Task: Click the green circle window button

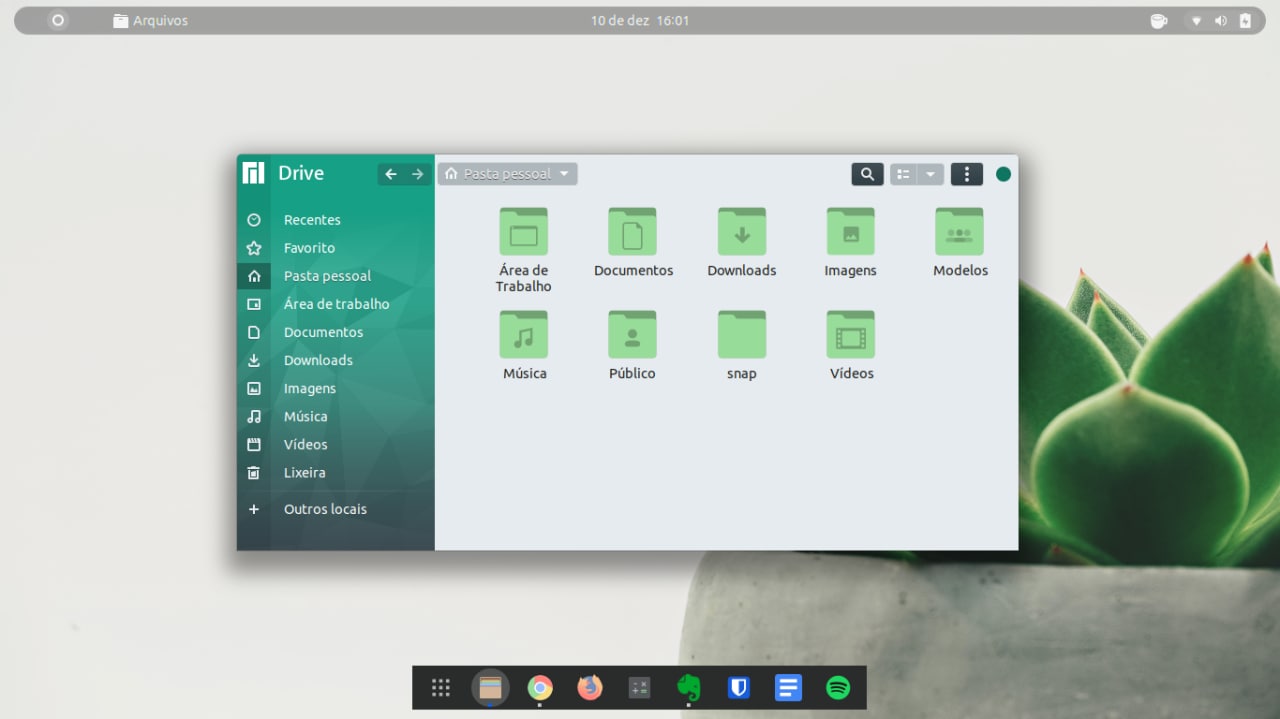Action: [x=1003, y=174]
